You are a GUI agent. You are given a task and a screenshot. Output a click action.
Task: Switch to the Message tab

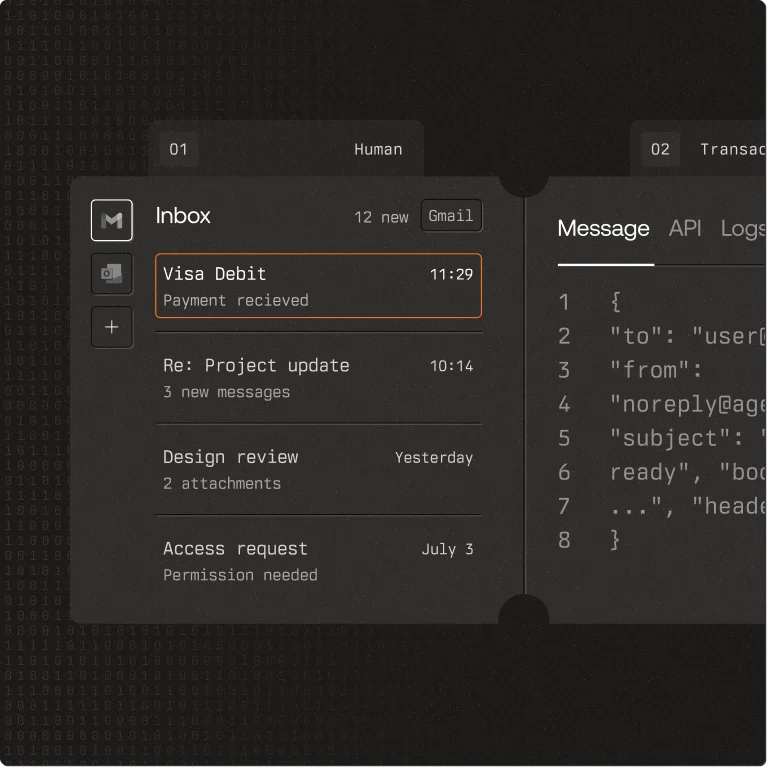603,229
